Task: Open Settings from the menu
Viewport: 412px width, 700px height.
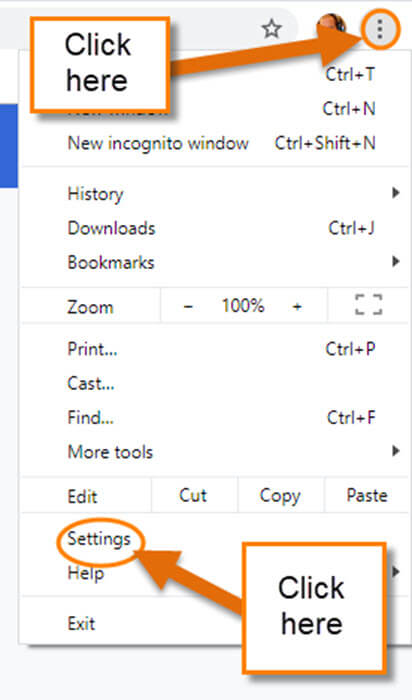Action: click(x=99, y=539)
